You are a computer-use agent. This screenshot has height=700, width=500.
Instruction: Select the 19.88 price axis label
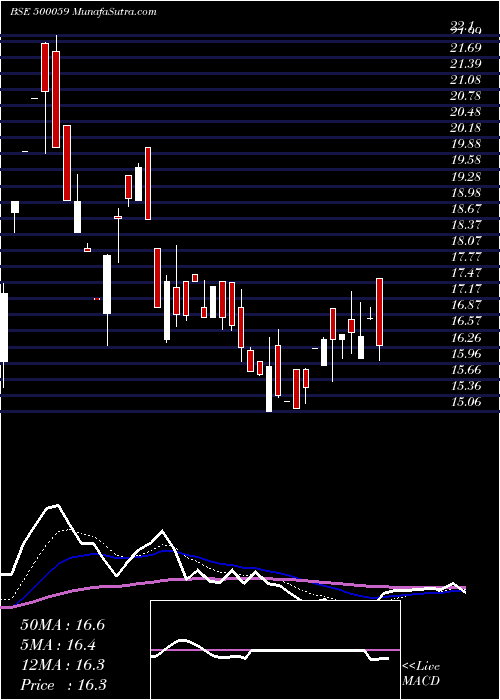(466, 144)
